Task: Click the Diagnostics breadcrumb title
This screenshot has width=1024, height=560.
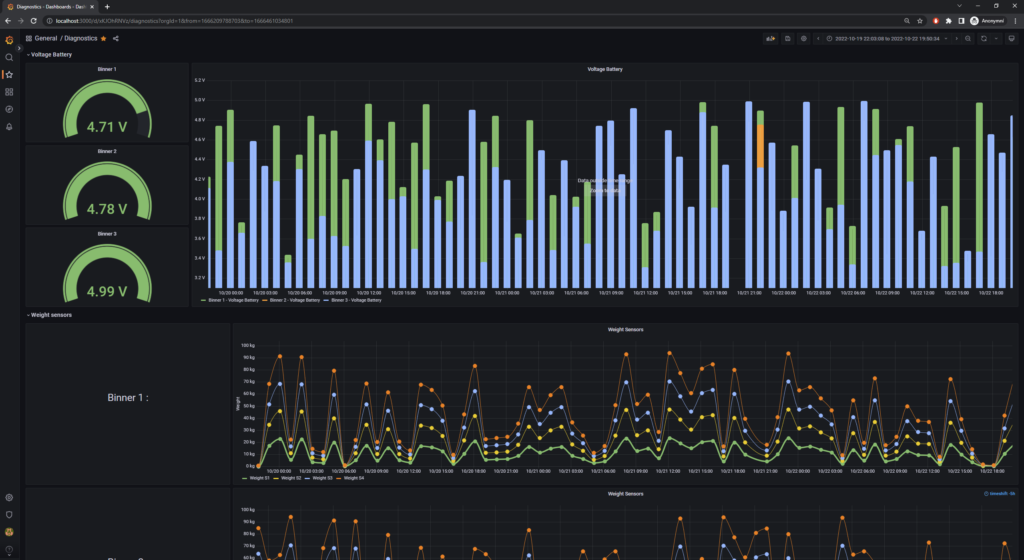Action: (x=80, y=39)
